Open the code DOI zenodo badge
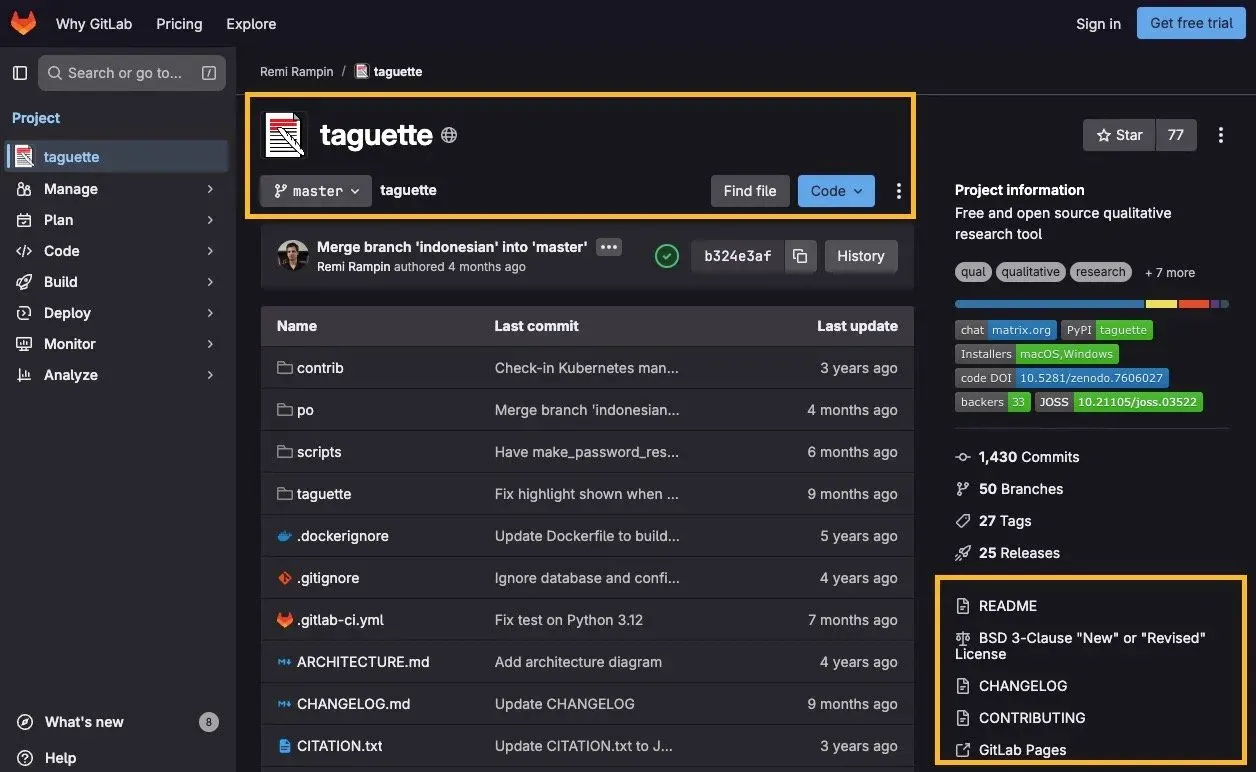Screen dimensions: 1256x772 pyautogui.click(x=1062, y=378)
